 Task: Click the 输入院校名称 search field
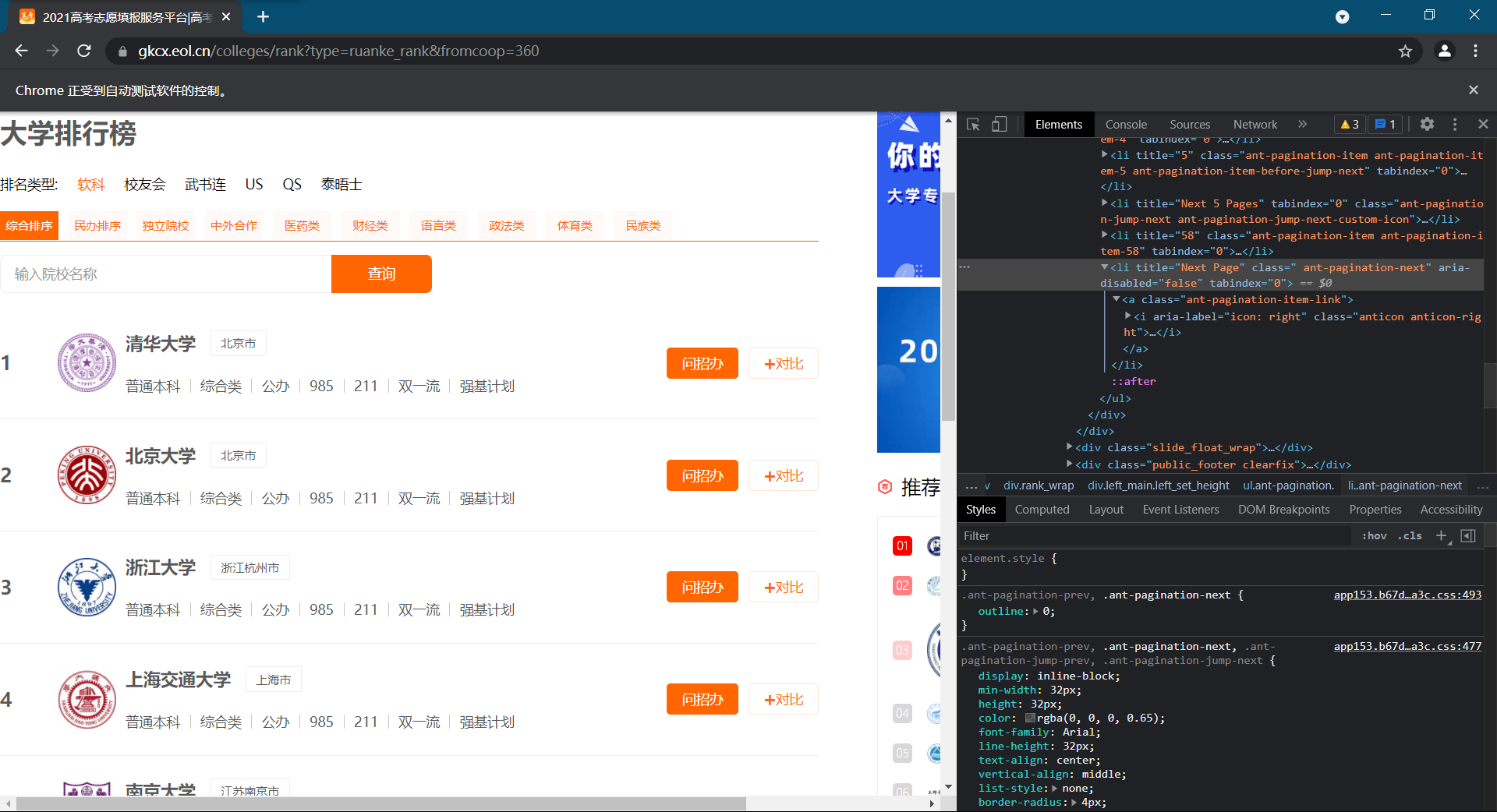click(165, 274)
